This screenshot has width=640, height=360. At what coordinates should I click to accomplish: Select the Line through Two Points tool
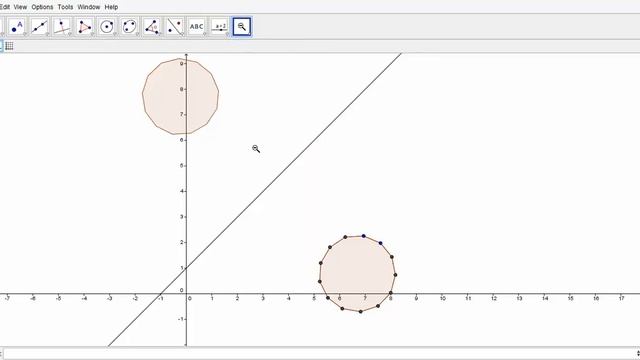click(x=40, y=27)
